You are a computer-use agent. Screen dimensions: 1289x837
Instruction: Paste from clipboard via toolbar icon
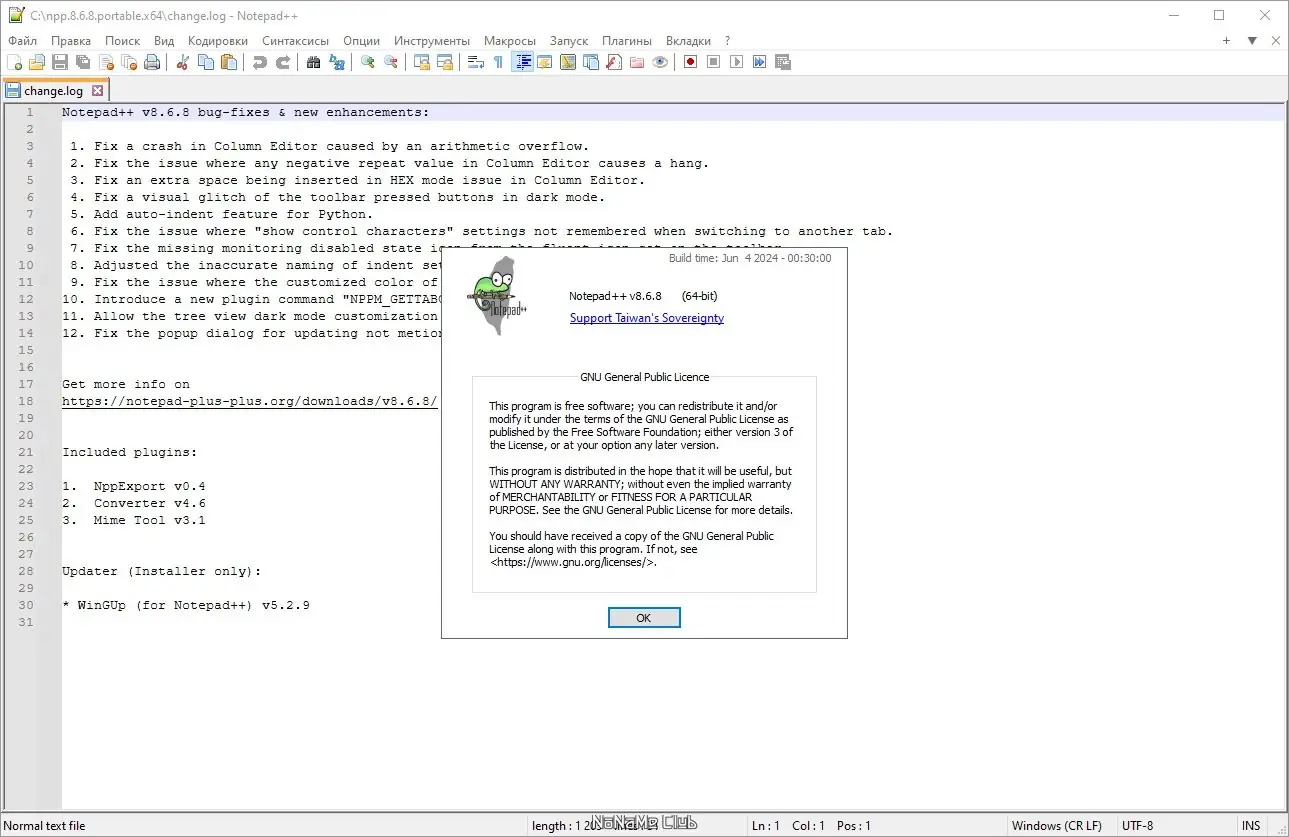coord(229,62)
